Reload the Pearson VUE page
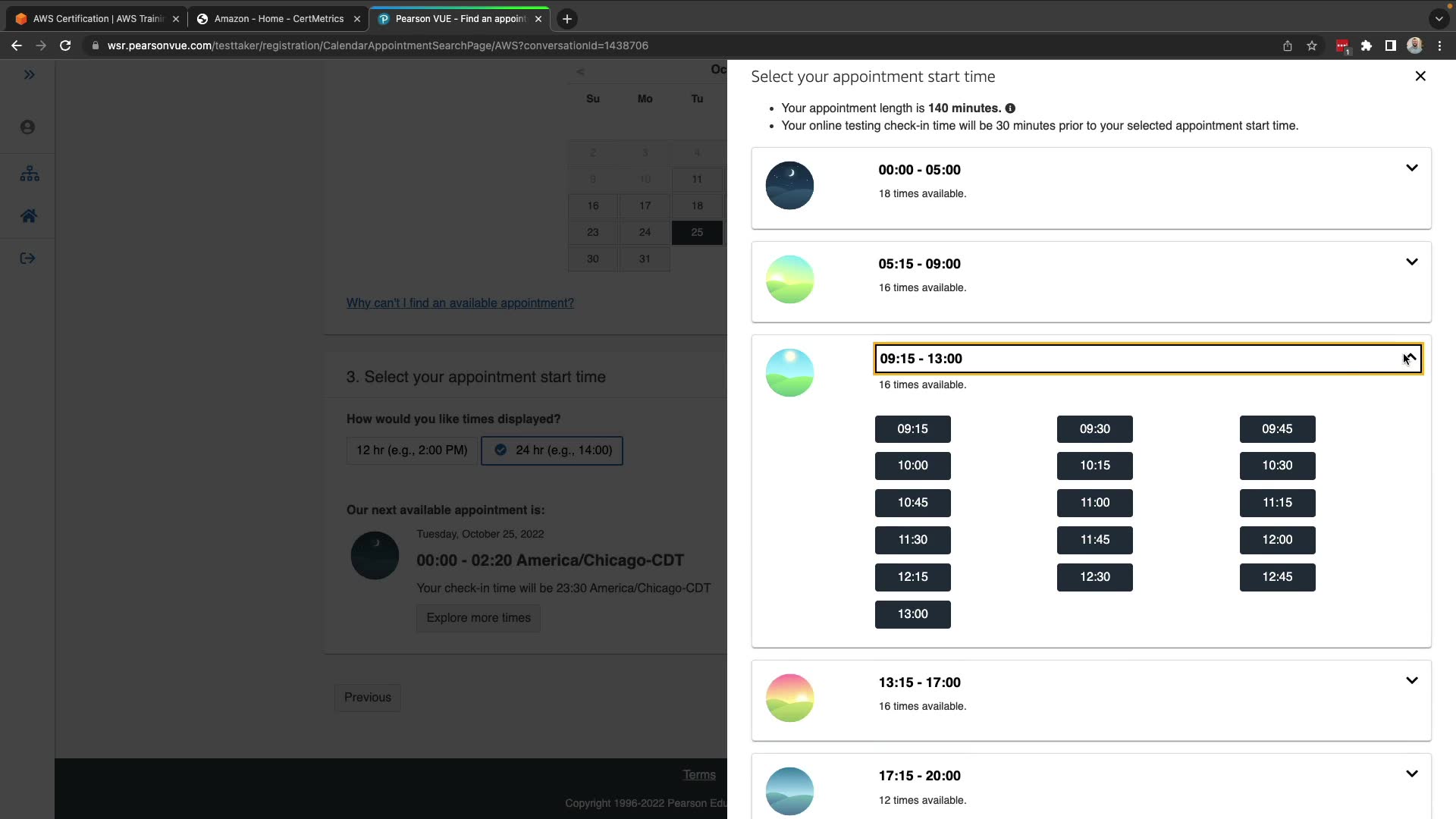The image size is (1456, 819). [65, 45]
